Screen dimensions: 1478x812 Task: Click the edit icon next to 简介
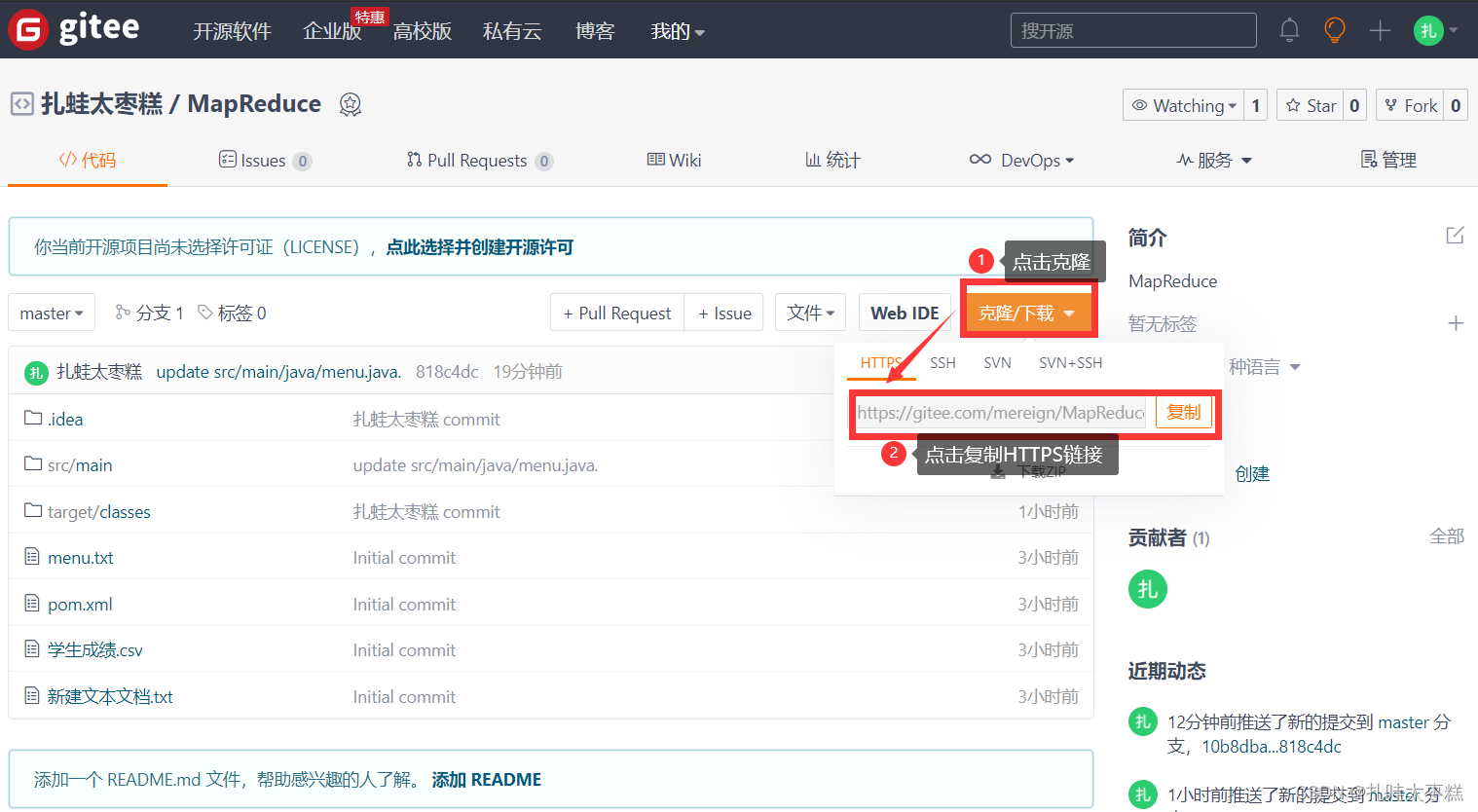tap(1454, 235)
